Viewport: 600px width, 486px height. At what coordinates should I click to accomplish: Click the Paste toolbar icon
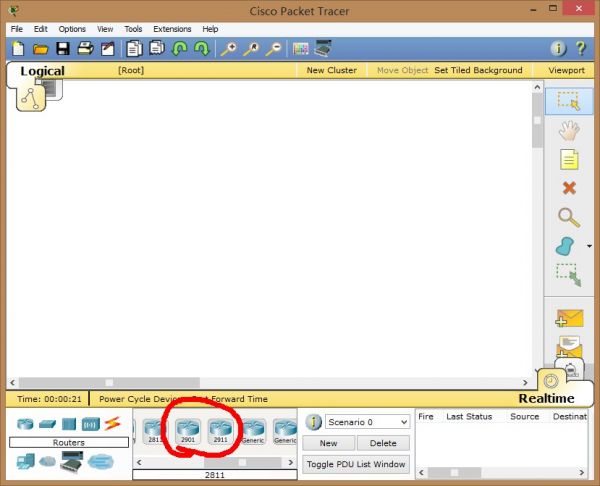157,49
